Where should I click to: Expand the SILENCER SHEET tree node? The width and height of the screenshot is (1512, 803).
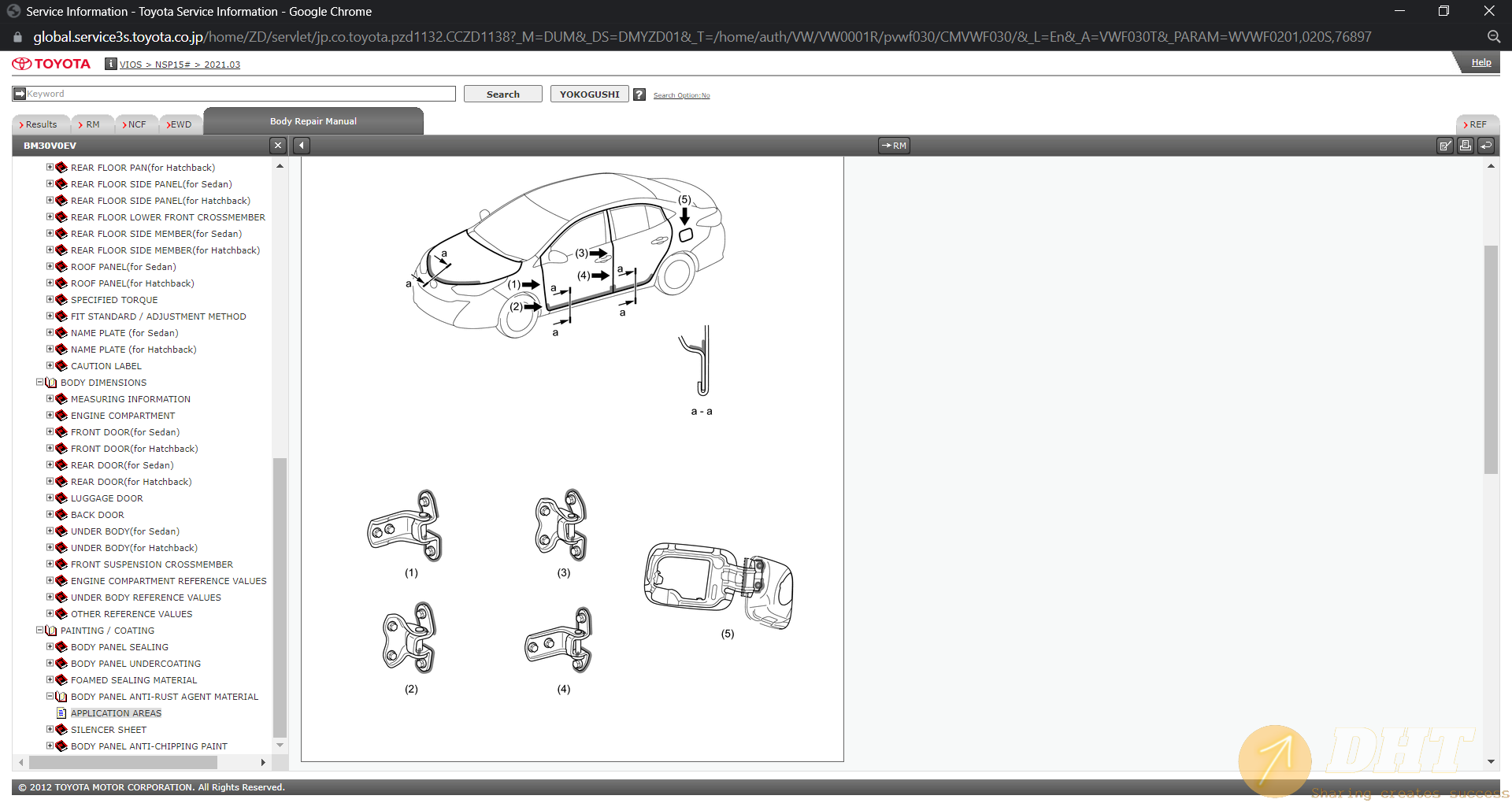tap(50, 730)
